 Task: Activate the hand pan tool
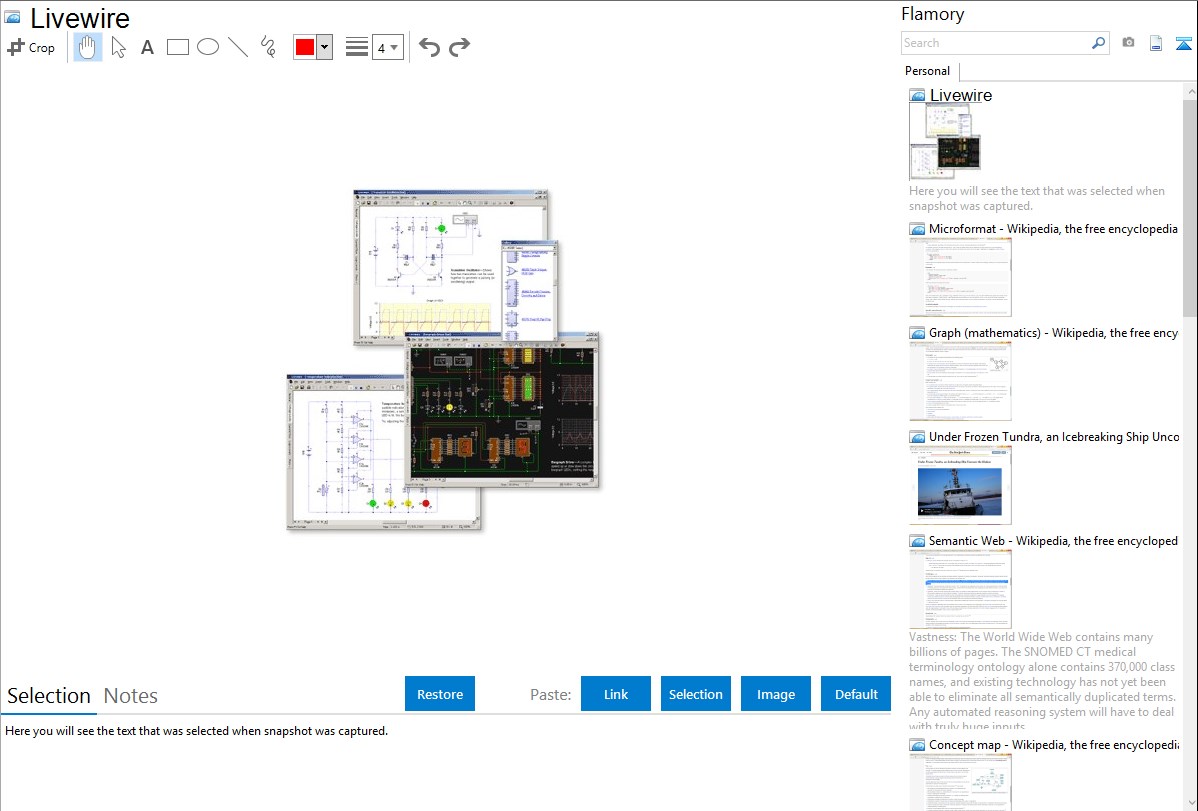[88, 47]
